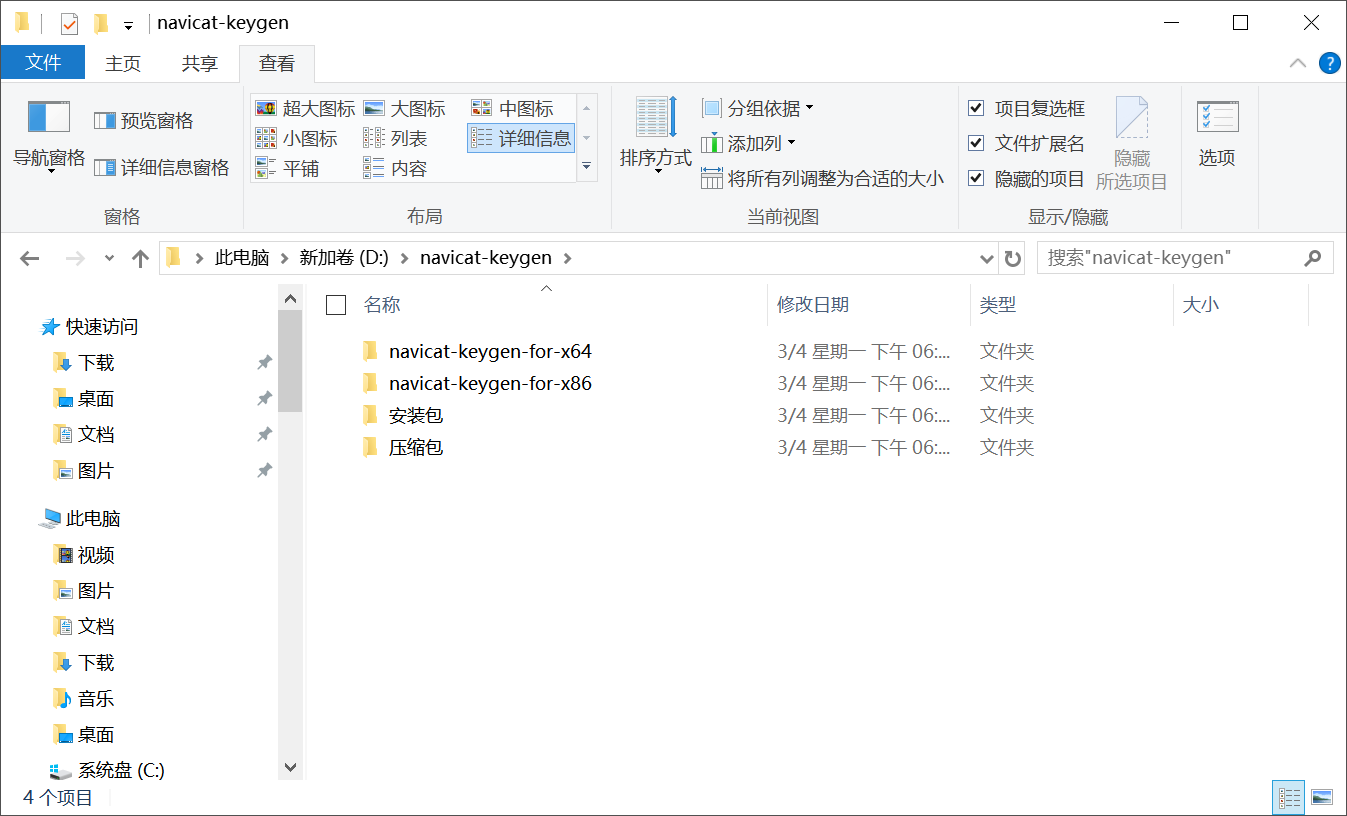Click Size all columns to fit
Screen dimensions: 1347x816
pyautogui.click(x=822, y=179)
